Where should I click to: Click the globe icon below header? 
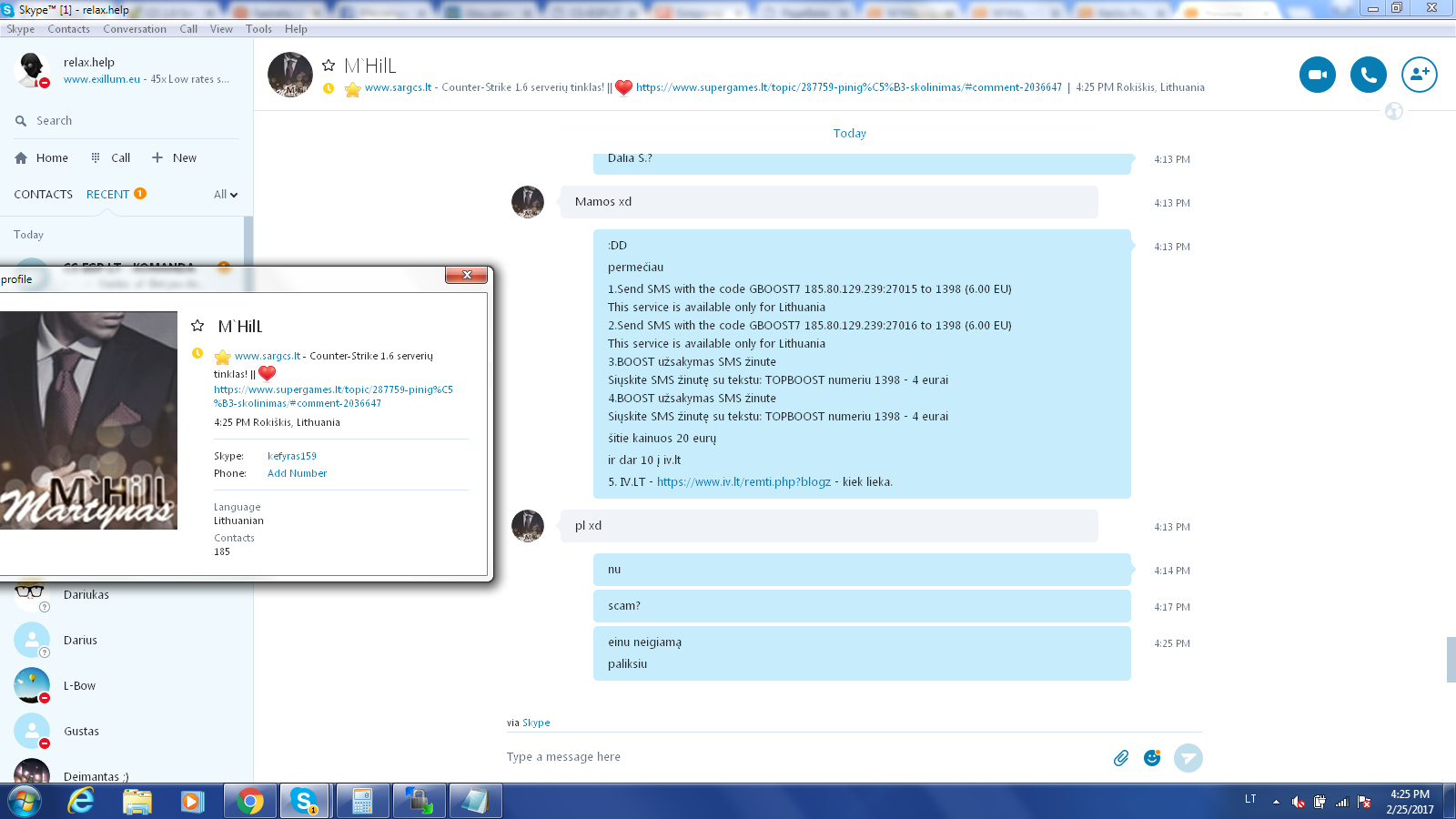tap(1394, 111)
